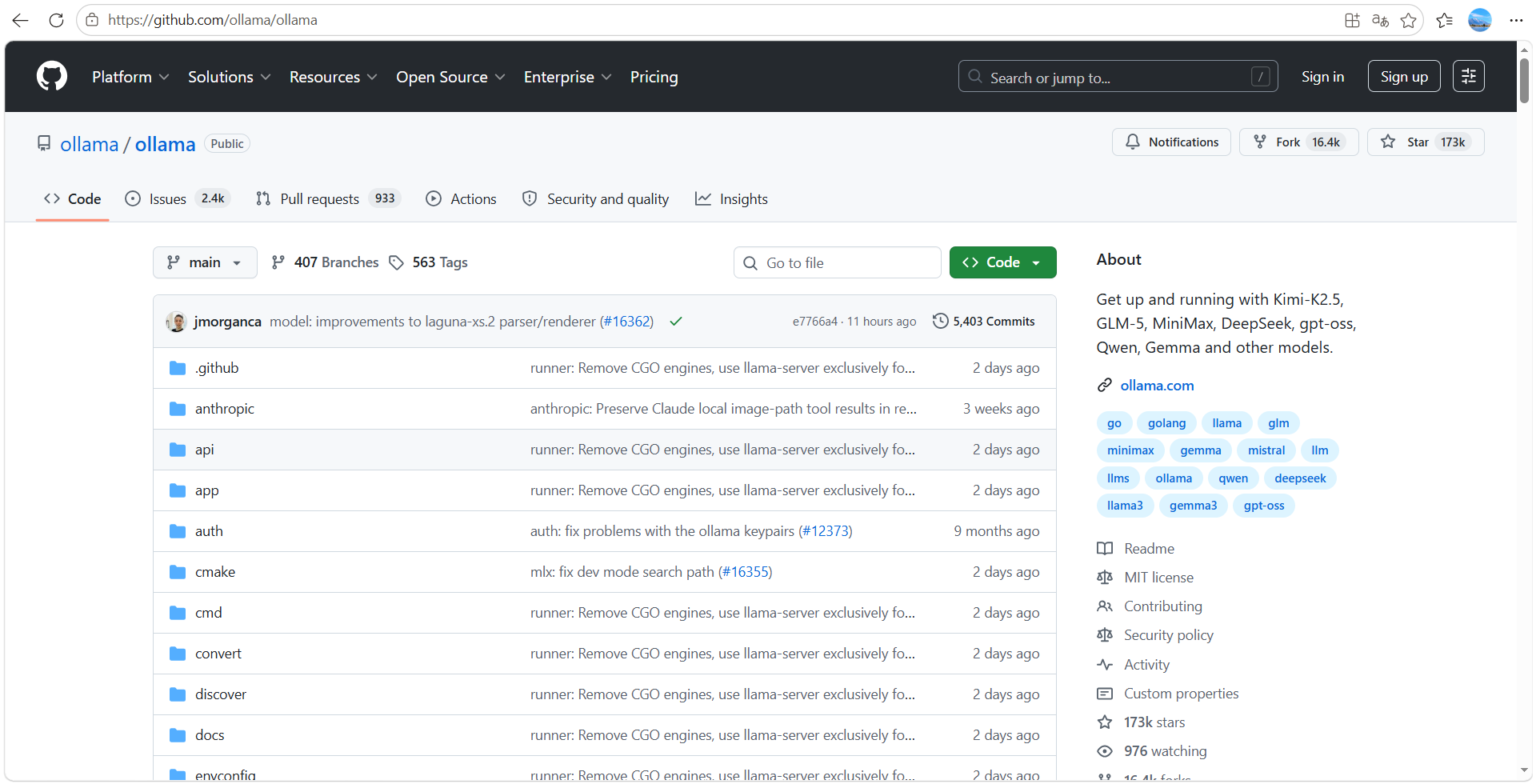The width and height of the screenshot is (1536, 784).
Task: Expand the Open Source menu
Action: [450, 77]
